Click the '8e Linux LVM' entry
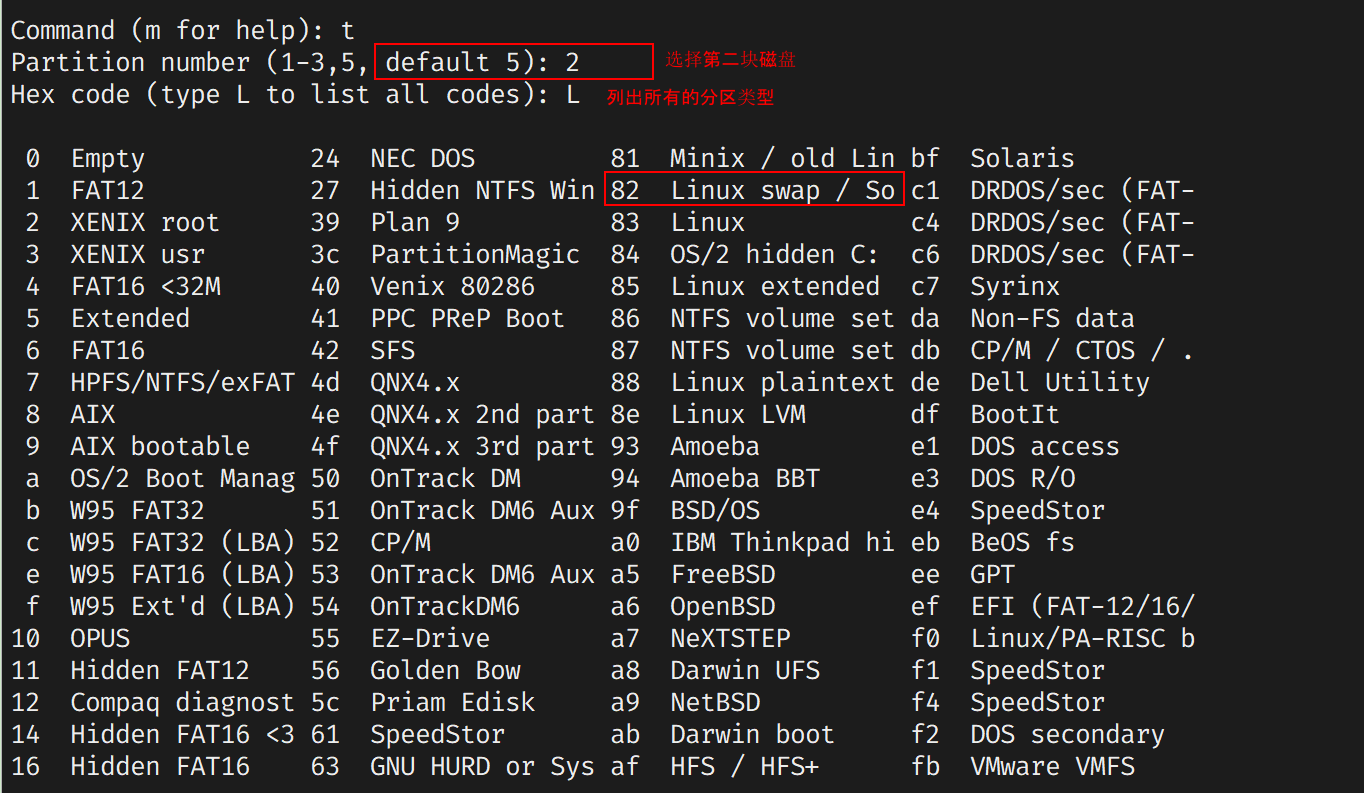This screenshot has width=1364, height=793. [x=708, y=414]
